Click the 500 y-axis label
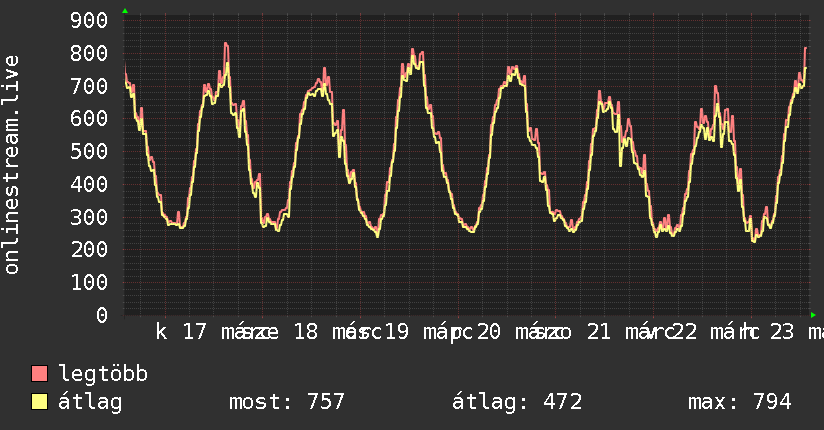 (89, 152)
